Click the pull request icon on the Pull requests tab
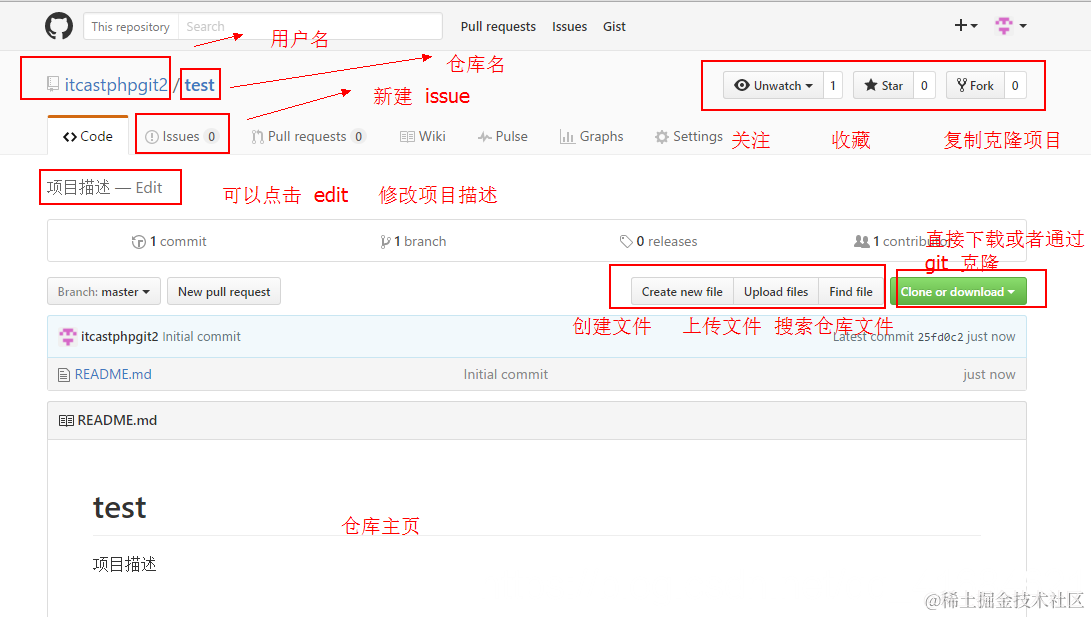The width and height of the screenshot is (1091, 617). point(257,137)
